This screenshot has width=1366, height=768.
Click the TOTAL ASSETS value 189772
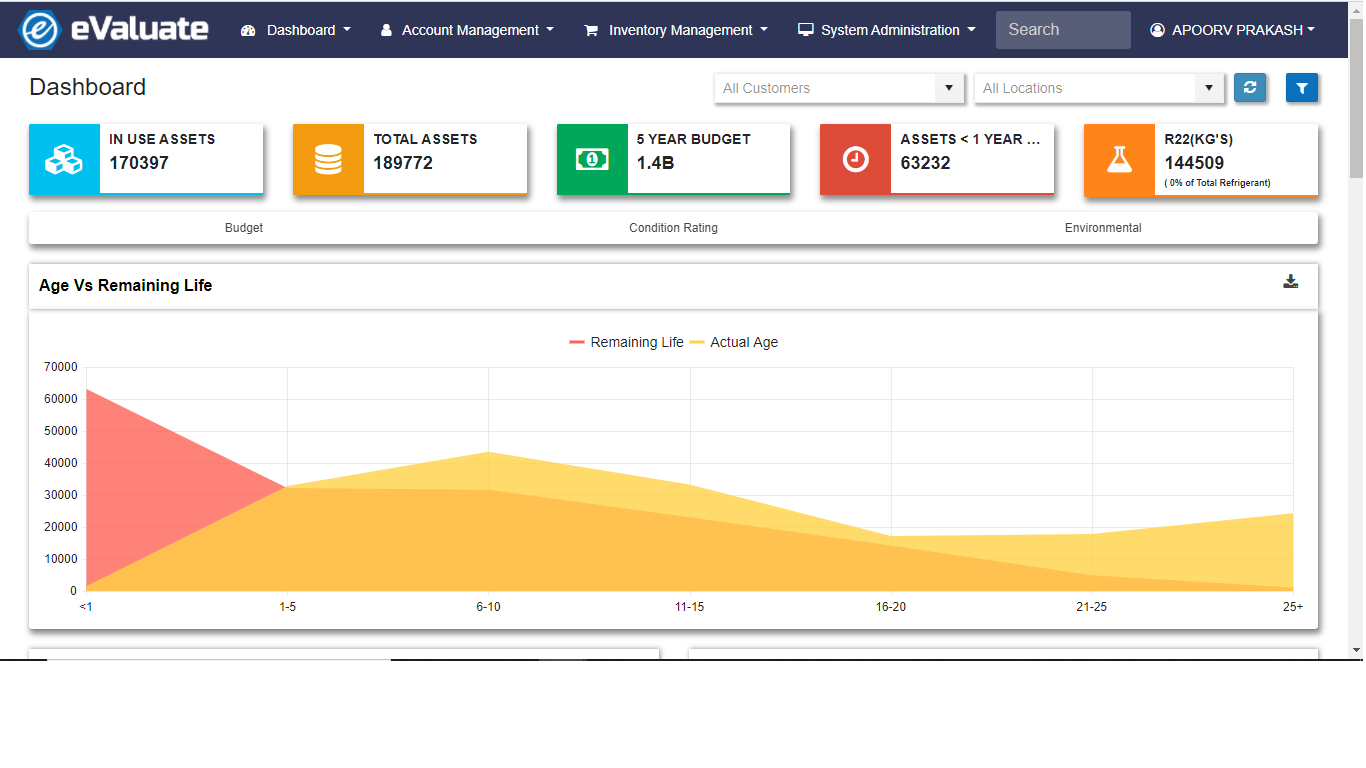click(403, 163)
